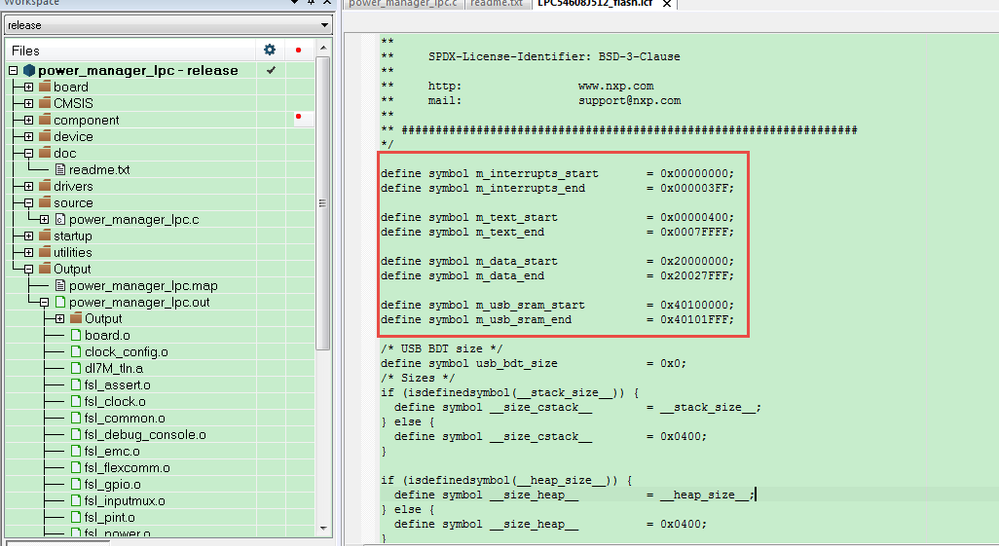Select fsl_emc.o object file
The height and width of the screenshot is (546, 999).
112,451
